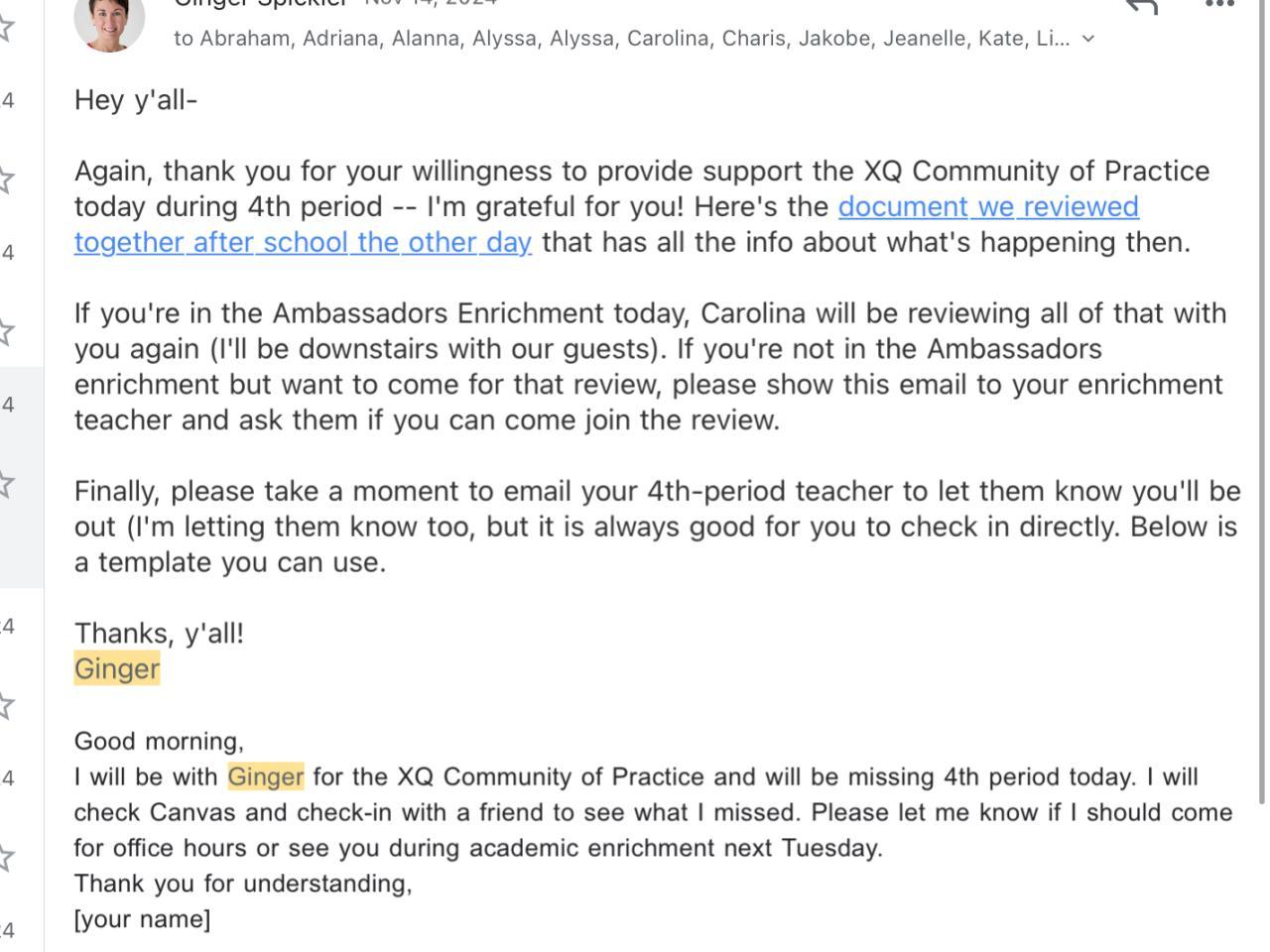1270x952 pixels.
Task: Click star icon left of "Good morning,"
Action: 6,706
